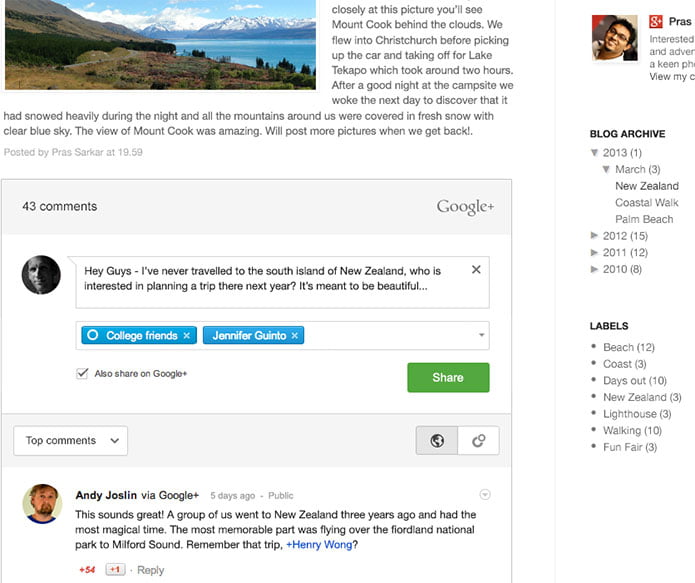Screen dimensions: 695x583
Task: Remove the College friends chip
Action: point(187,336)
